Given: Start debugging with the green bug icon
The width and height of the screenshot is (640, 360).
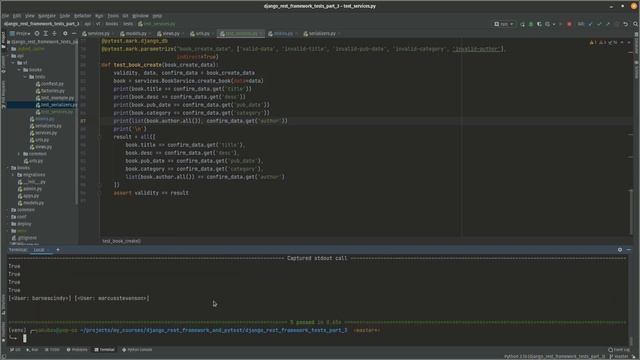Looking at the screenshot, I should coord(531,24).
